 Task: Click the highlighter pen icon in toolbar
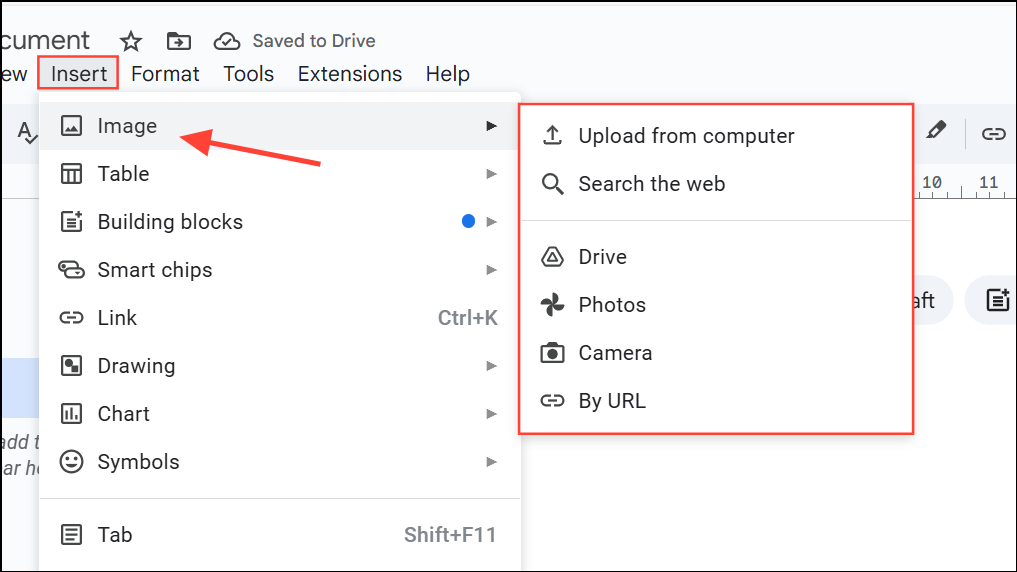pyautogui.click(x=936, y=131)
